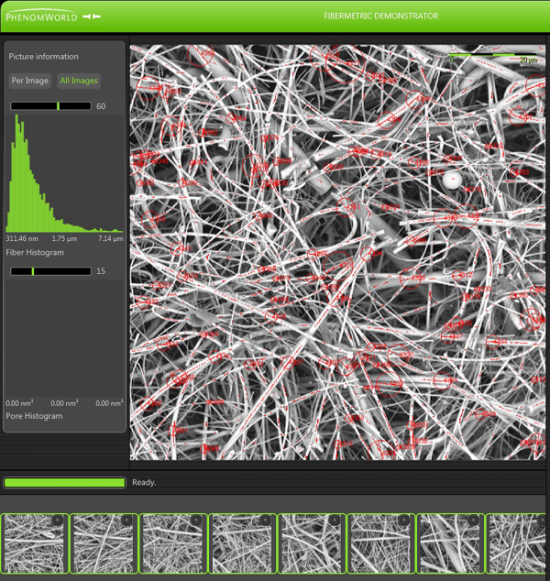Click the empty pore histogram chart area
Image resolution: width=550 pixels, height=581 pixels.
64,339
